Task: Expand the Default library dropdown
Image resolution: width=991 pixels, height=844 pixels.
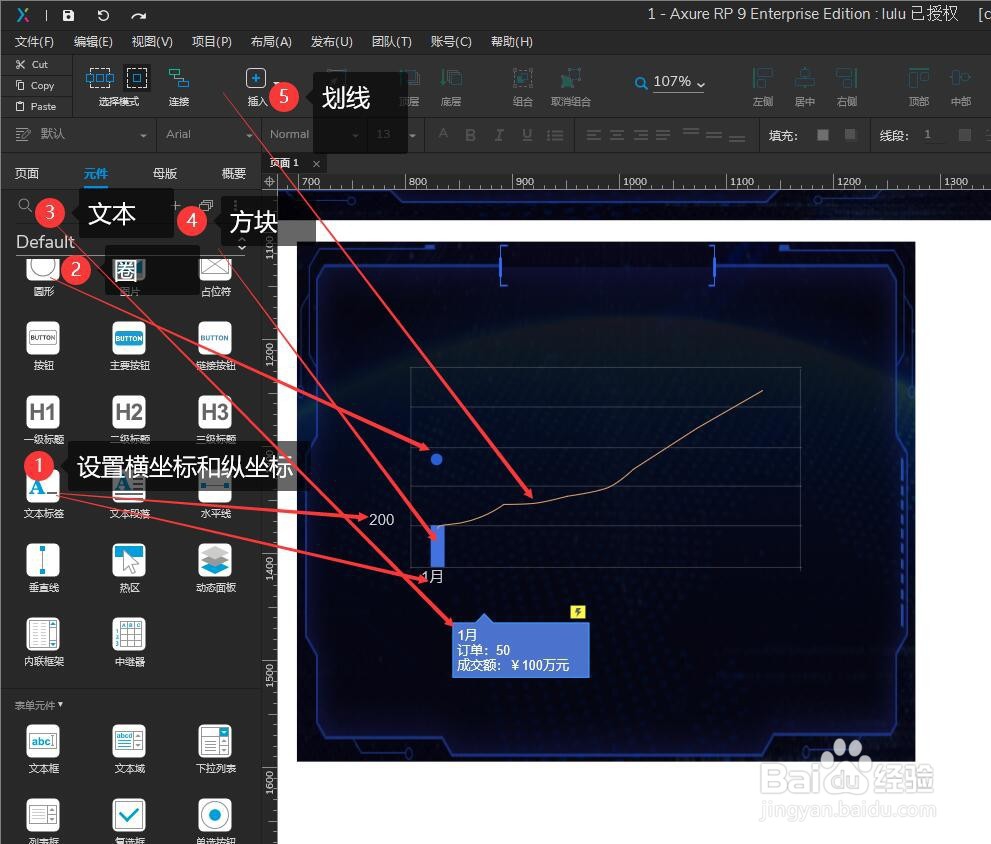Action: pos(242,243)
